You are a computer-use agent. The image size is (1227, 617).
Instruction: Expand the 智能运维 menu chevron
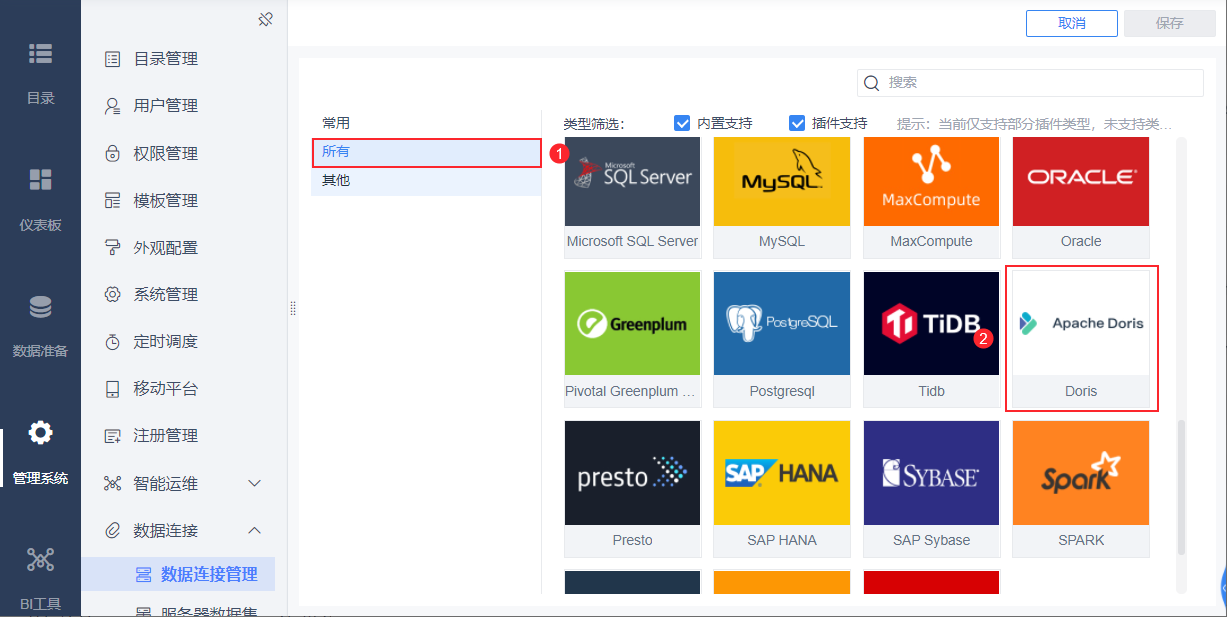click(x=254, y=484)
